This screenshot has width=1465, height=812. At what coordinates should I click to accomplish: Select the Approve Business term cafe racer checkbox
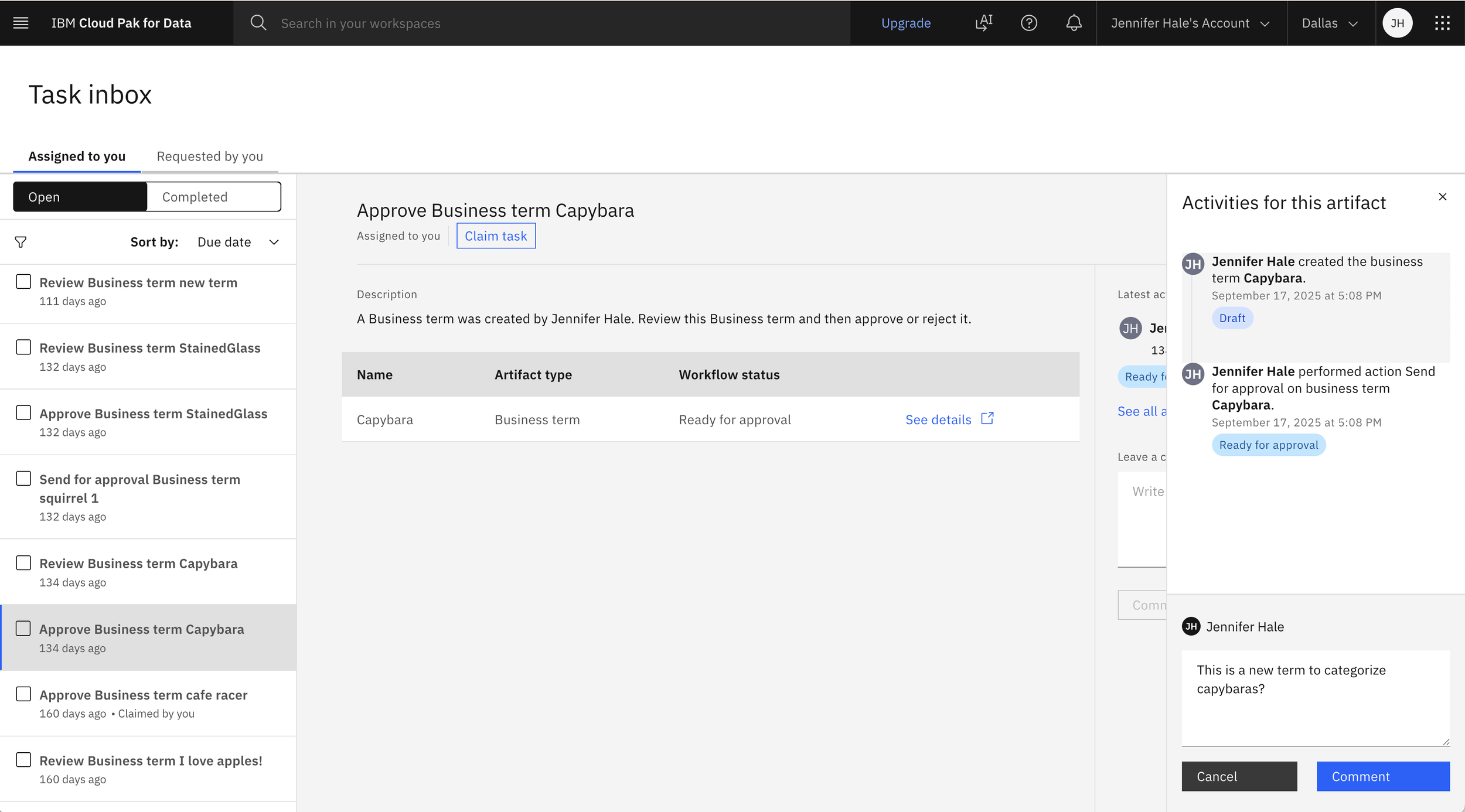[23, 694]
